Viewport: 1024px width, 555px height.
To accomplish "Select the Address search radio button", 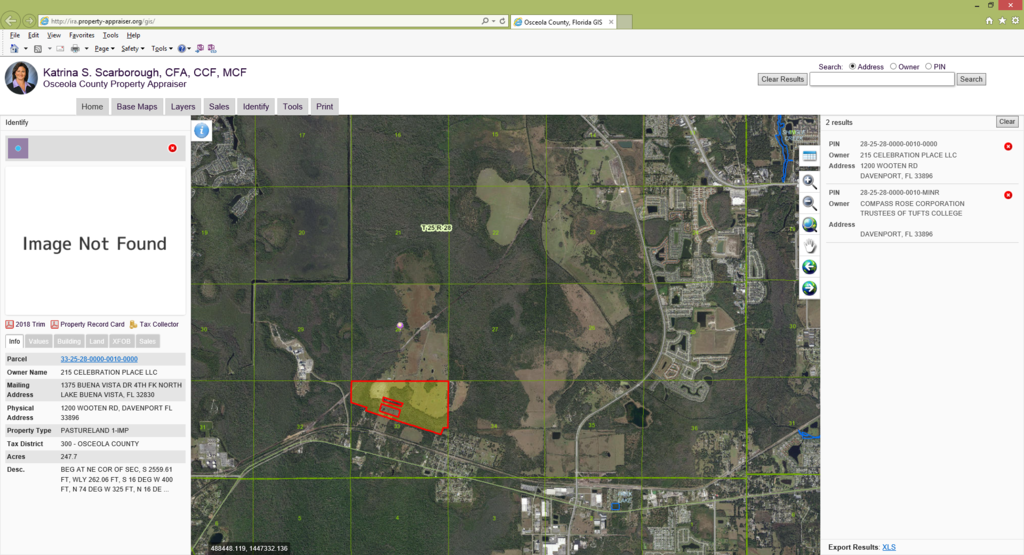I will [x=853, y=67].
